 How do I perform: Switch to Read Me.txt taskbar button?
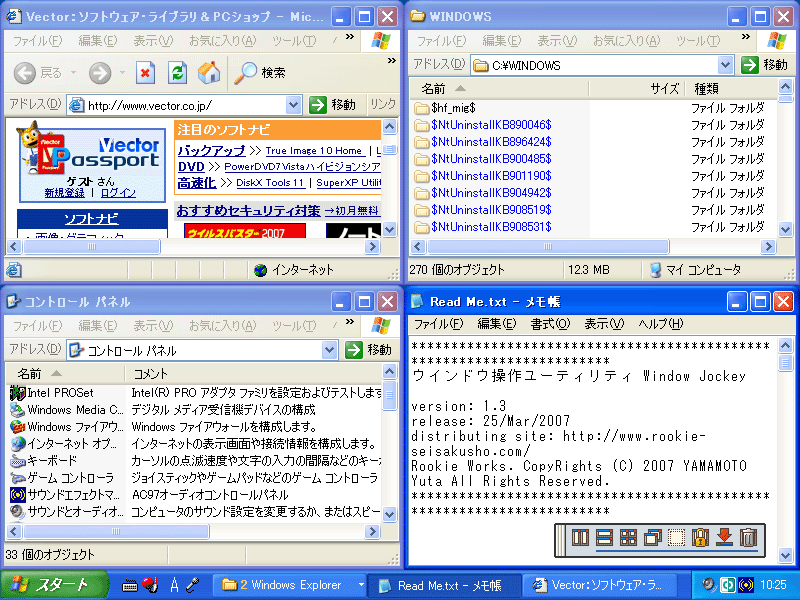coord(444,585)
